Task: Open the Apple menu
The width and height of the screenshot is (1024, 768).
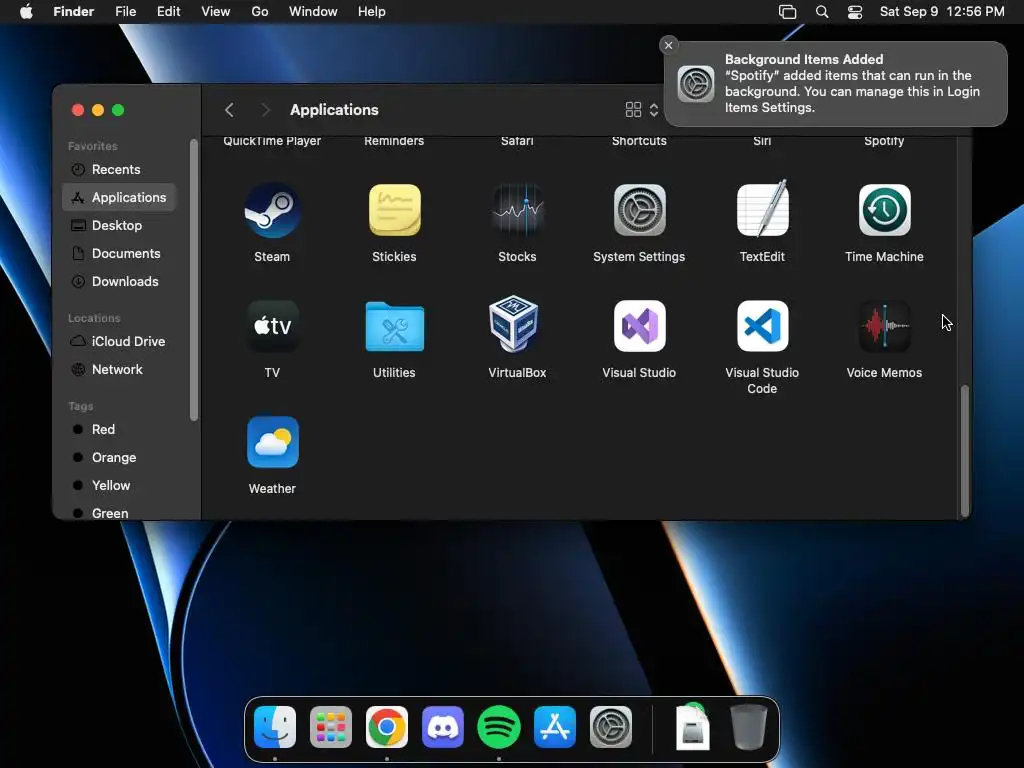Action: 26,12
